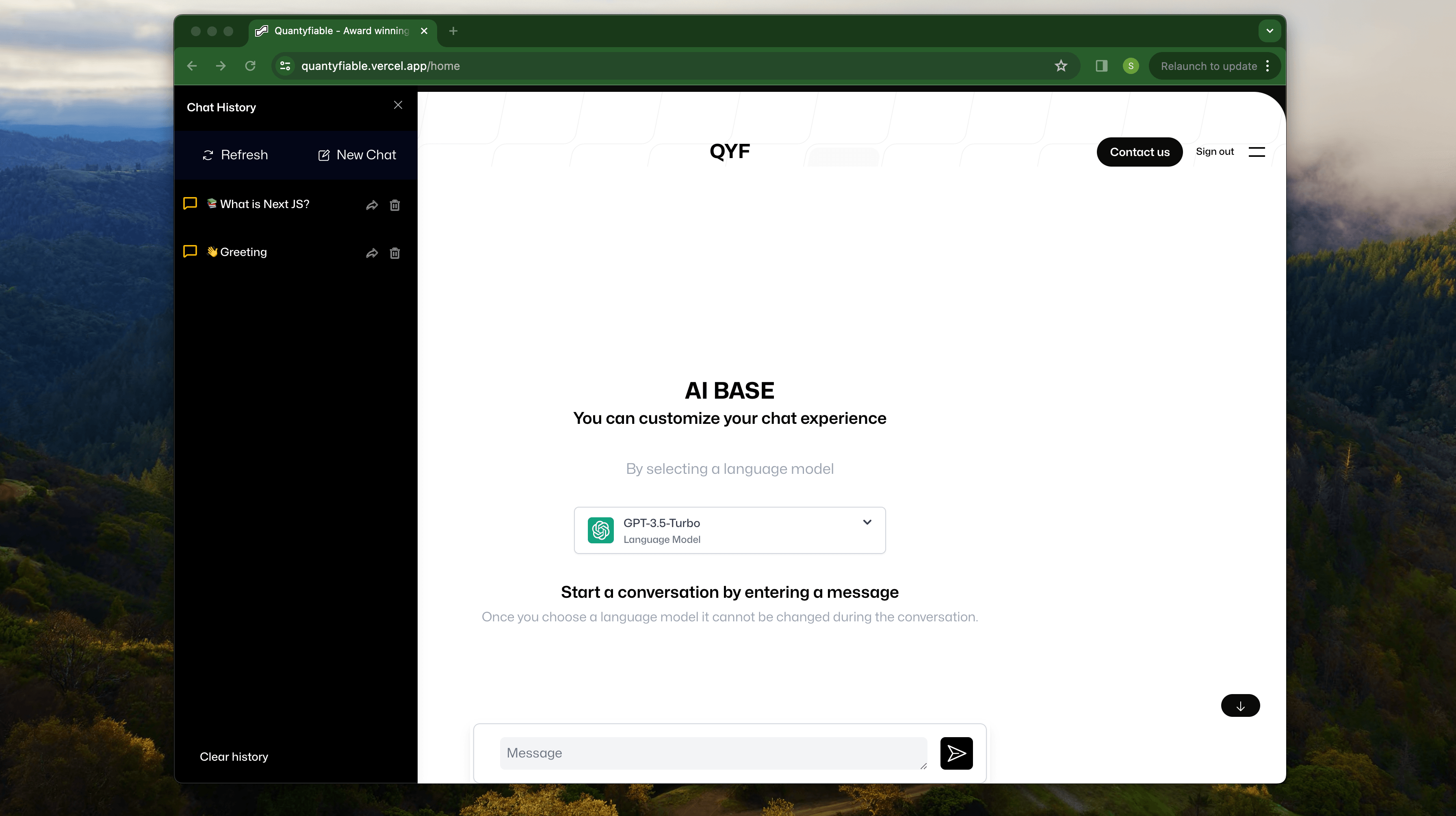Sign out of the account
1456x816 pixels.
[x=1215, y=152]
